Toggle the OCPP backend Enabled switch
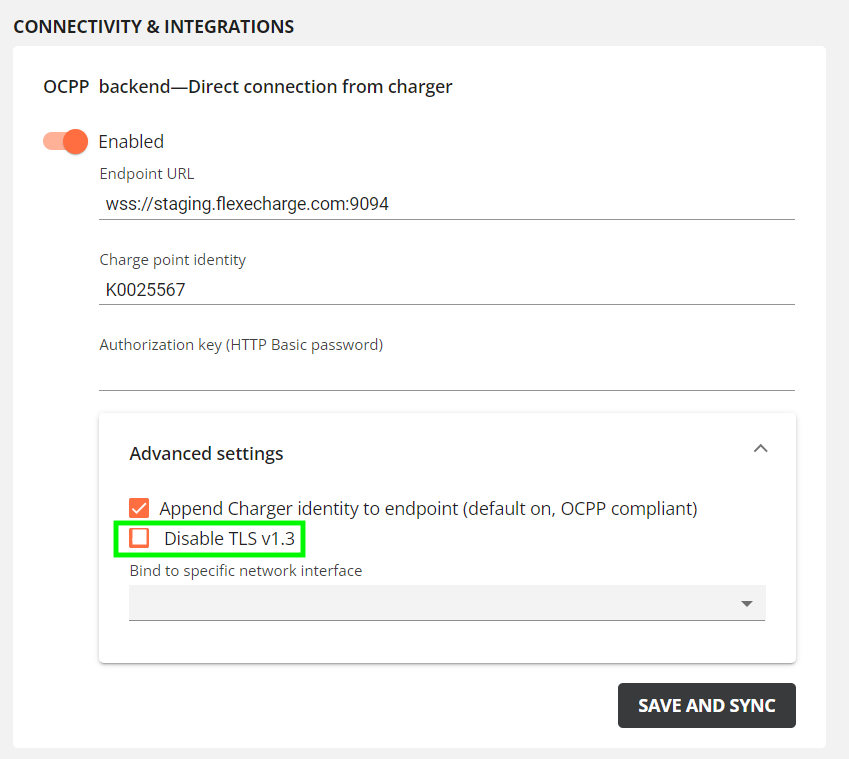Viewport: 849px width, 759px height. 66,142
